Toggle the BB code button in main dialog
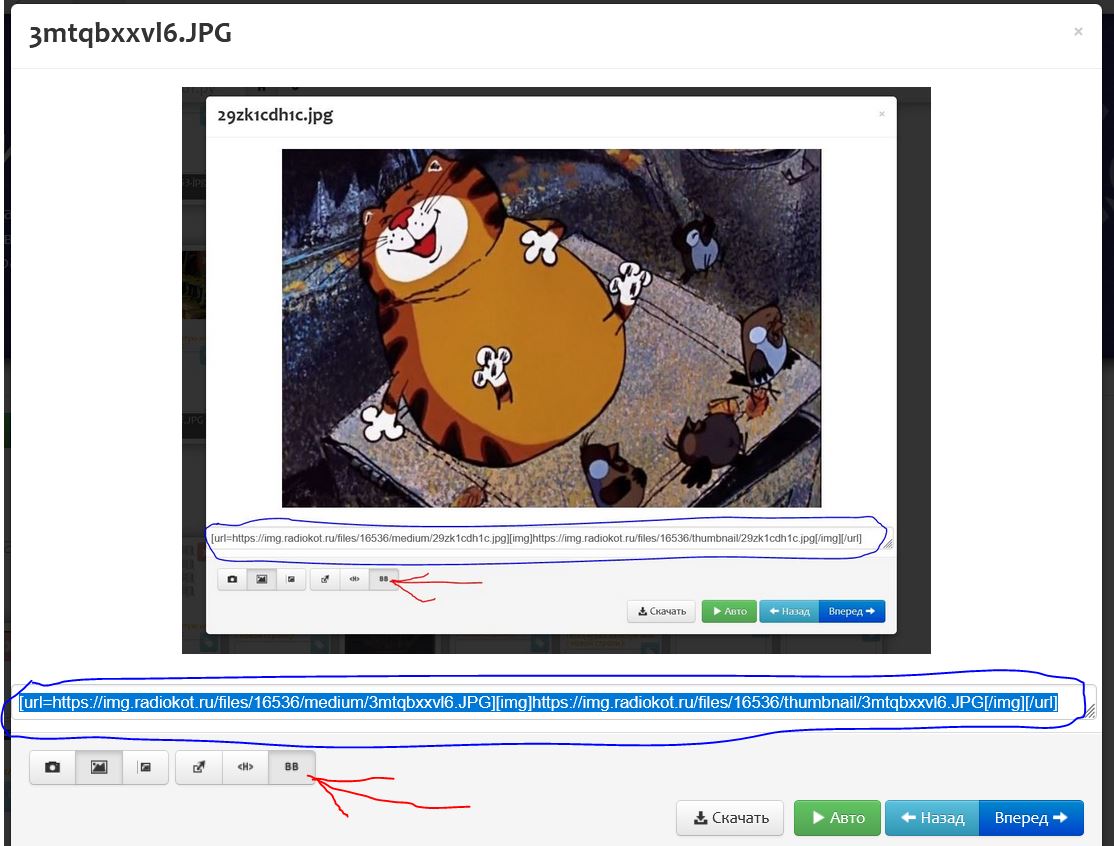The width and height of the screenshot is (1114, 846). tap(292, 767)
